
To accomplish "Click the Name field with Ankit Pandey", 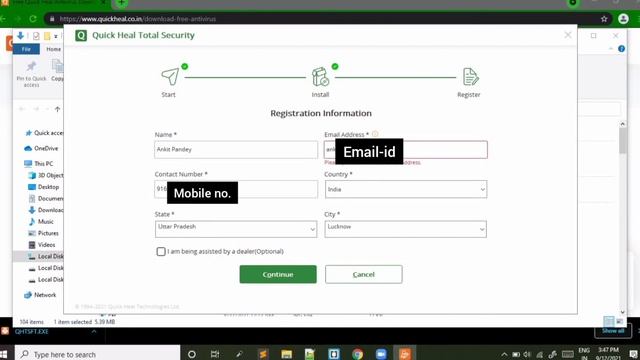I will pos(236,149).
